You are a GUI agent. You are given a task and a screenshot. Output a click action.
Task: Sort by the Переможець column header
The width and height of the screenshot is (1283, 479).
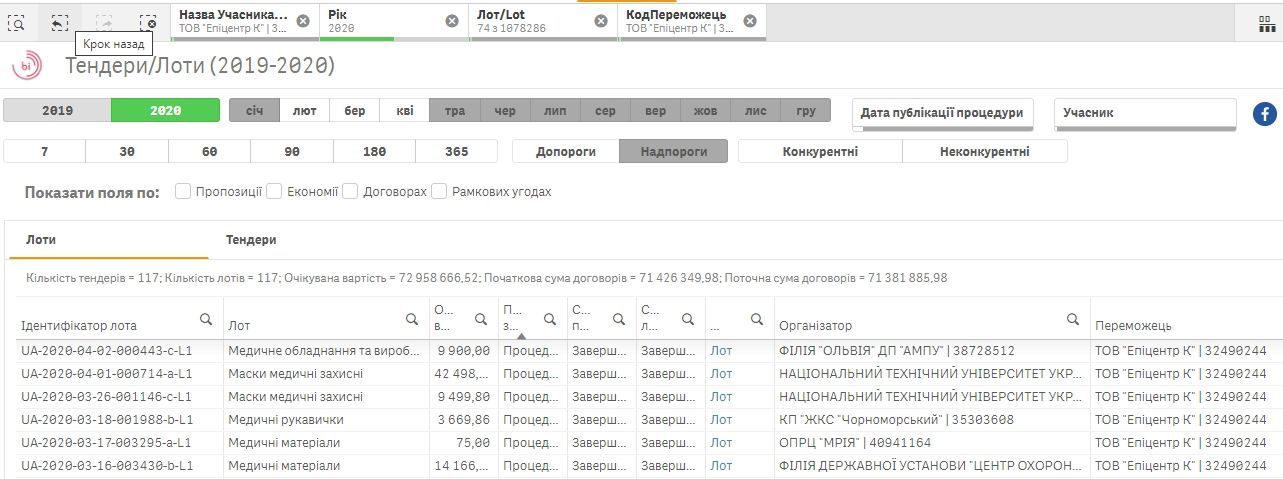tap(1133, 326)
